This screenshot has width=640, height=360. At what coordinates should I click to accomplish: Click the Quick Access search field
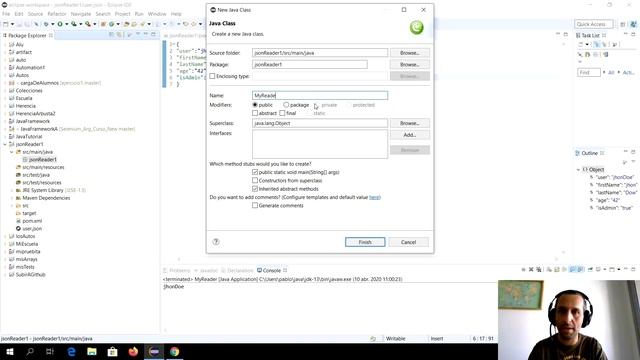pos(593,24)
